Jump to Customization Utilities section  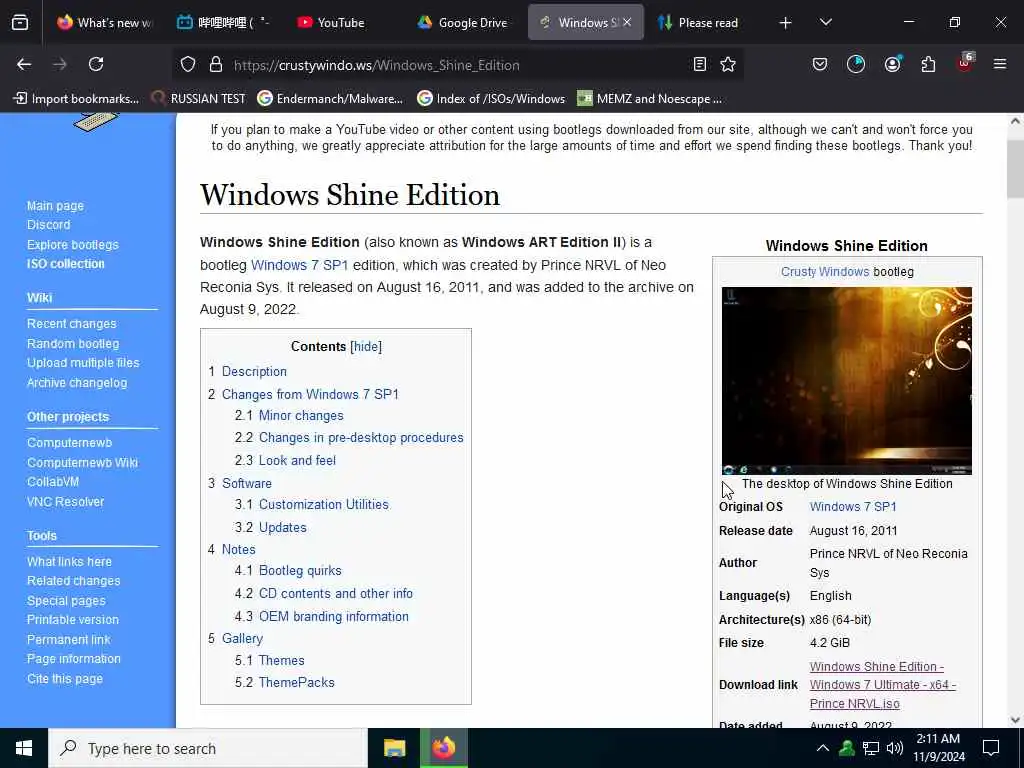[323, 504]
